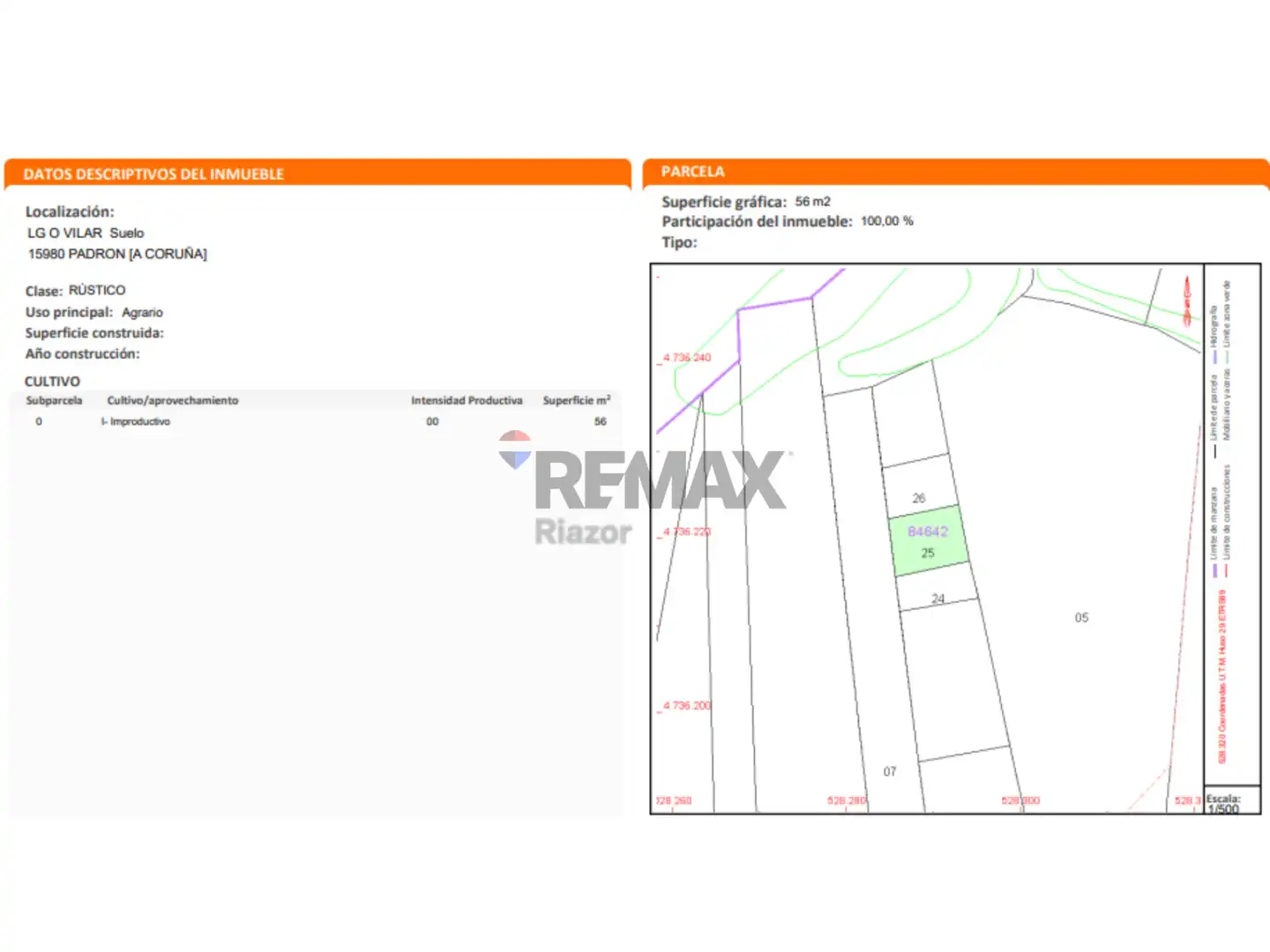Click the Superficie gráfica label
The image size is (1270, 952).
pos(724,202)
